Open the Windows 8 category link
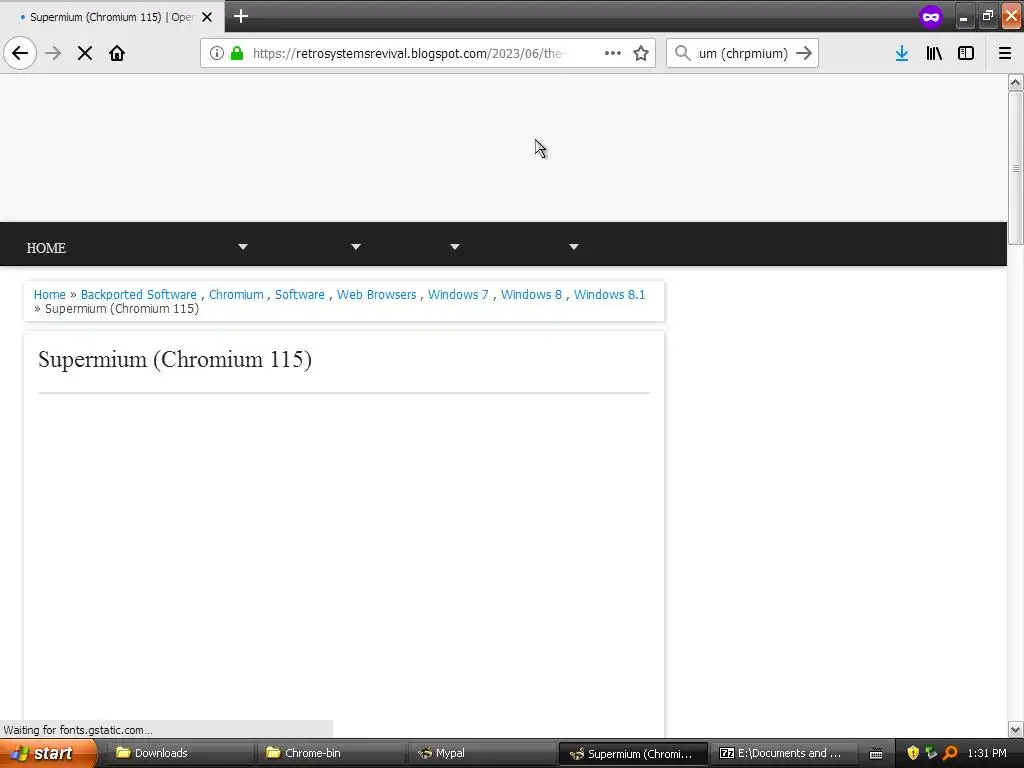Image resolution: width=1024 pixels, height=768 pixels. 531,295
